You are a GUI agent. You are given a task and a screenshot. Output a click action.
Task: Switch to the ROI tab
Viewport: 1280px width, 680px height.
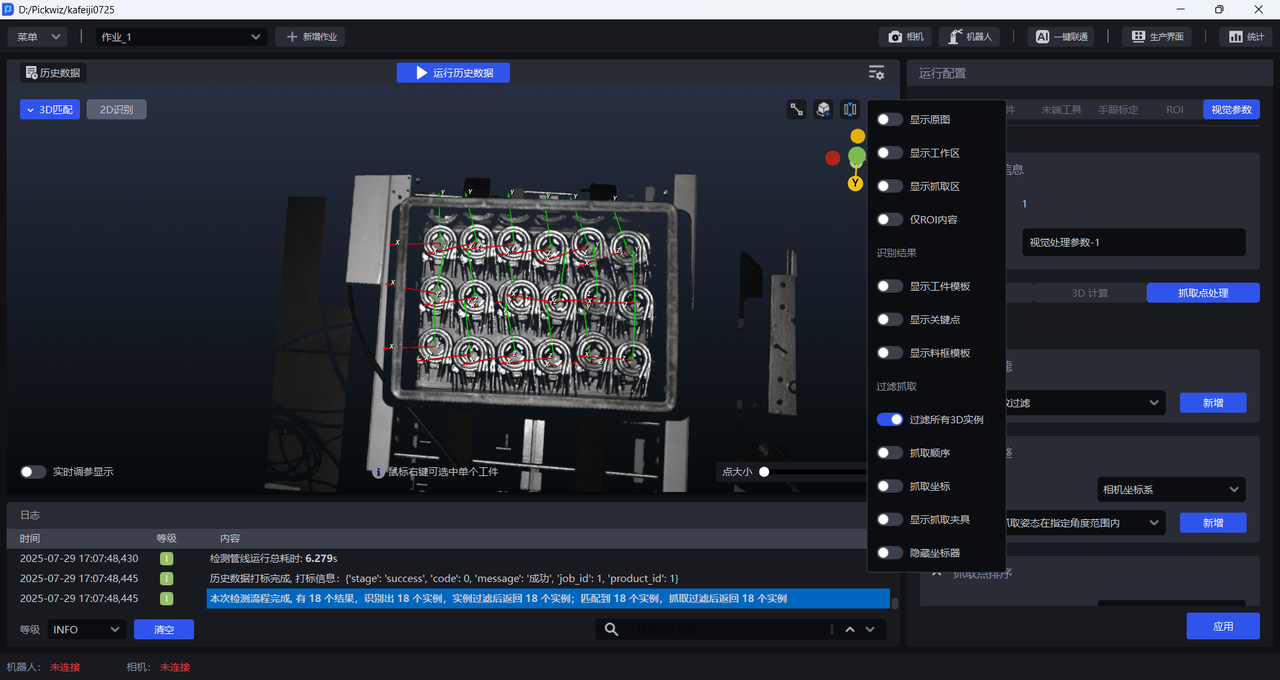point(1174,110)
